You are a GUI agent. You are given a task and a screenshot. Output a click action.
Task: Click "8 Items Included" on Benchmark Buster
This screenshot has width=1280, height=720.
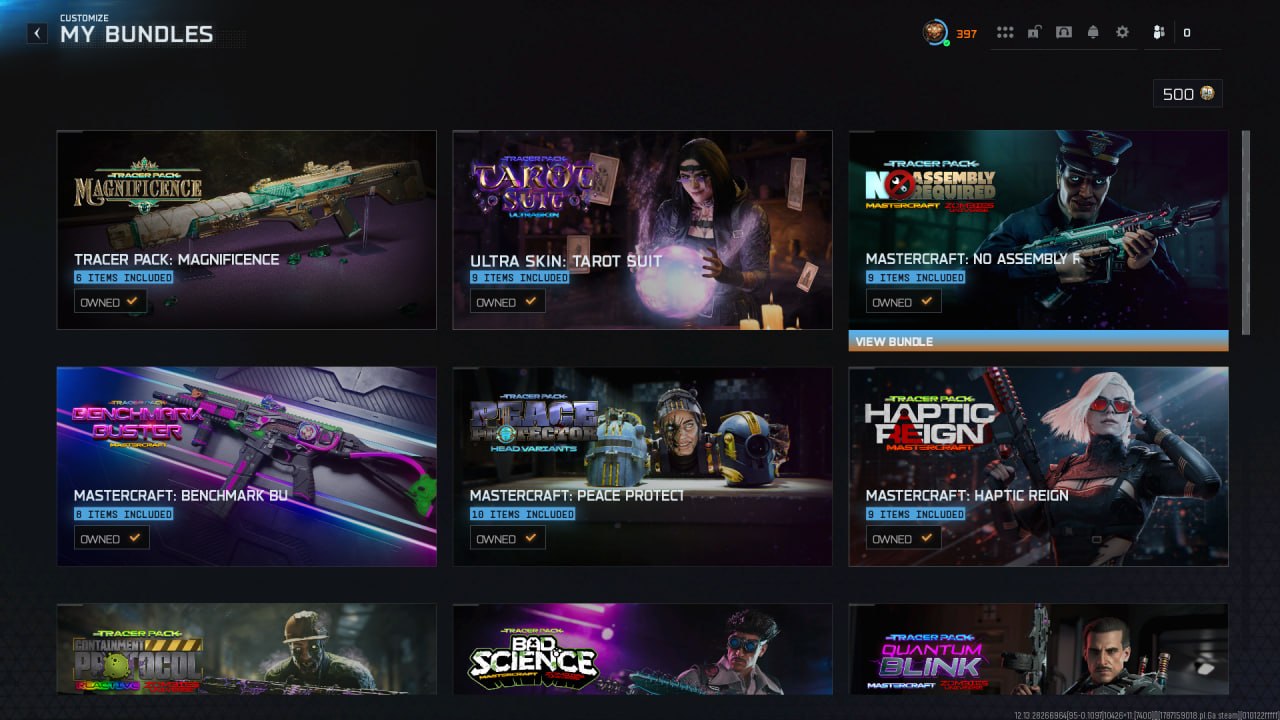click(x=123, y=515)
